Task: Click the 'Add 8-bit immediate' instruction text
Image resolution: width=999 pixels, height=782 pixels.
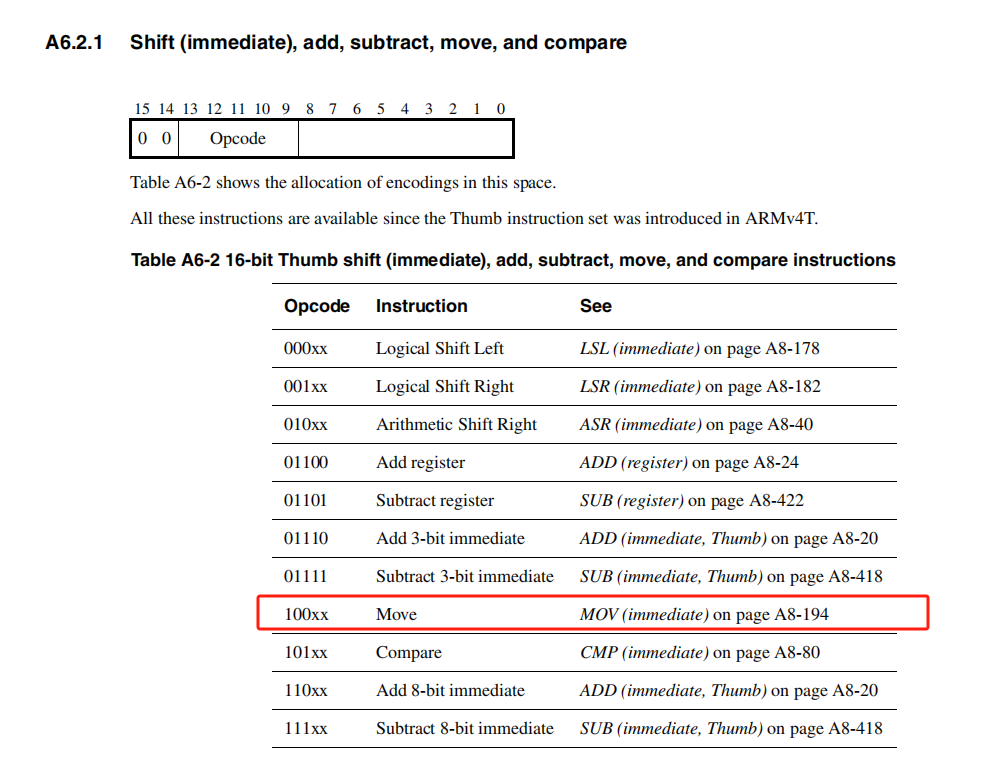Action: (x=450, y=690)
